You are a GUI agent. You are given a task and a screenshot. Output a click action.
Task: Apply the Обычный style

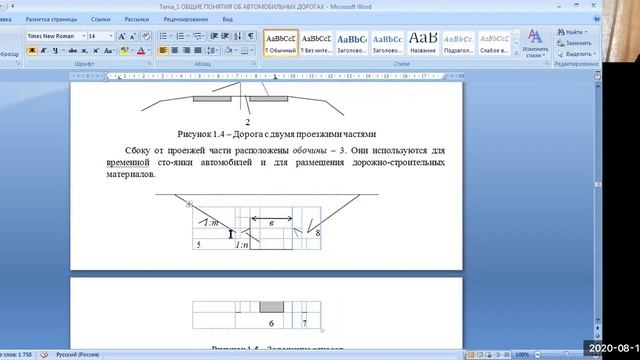click(281, 43)
